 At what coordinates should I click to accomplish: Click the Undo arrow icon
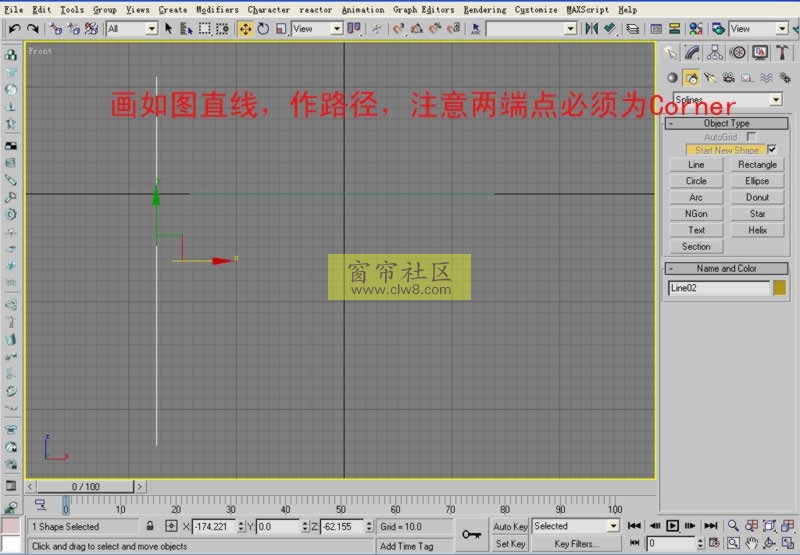coord(14,29)
